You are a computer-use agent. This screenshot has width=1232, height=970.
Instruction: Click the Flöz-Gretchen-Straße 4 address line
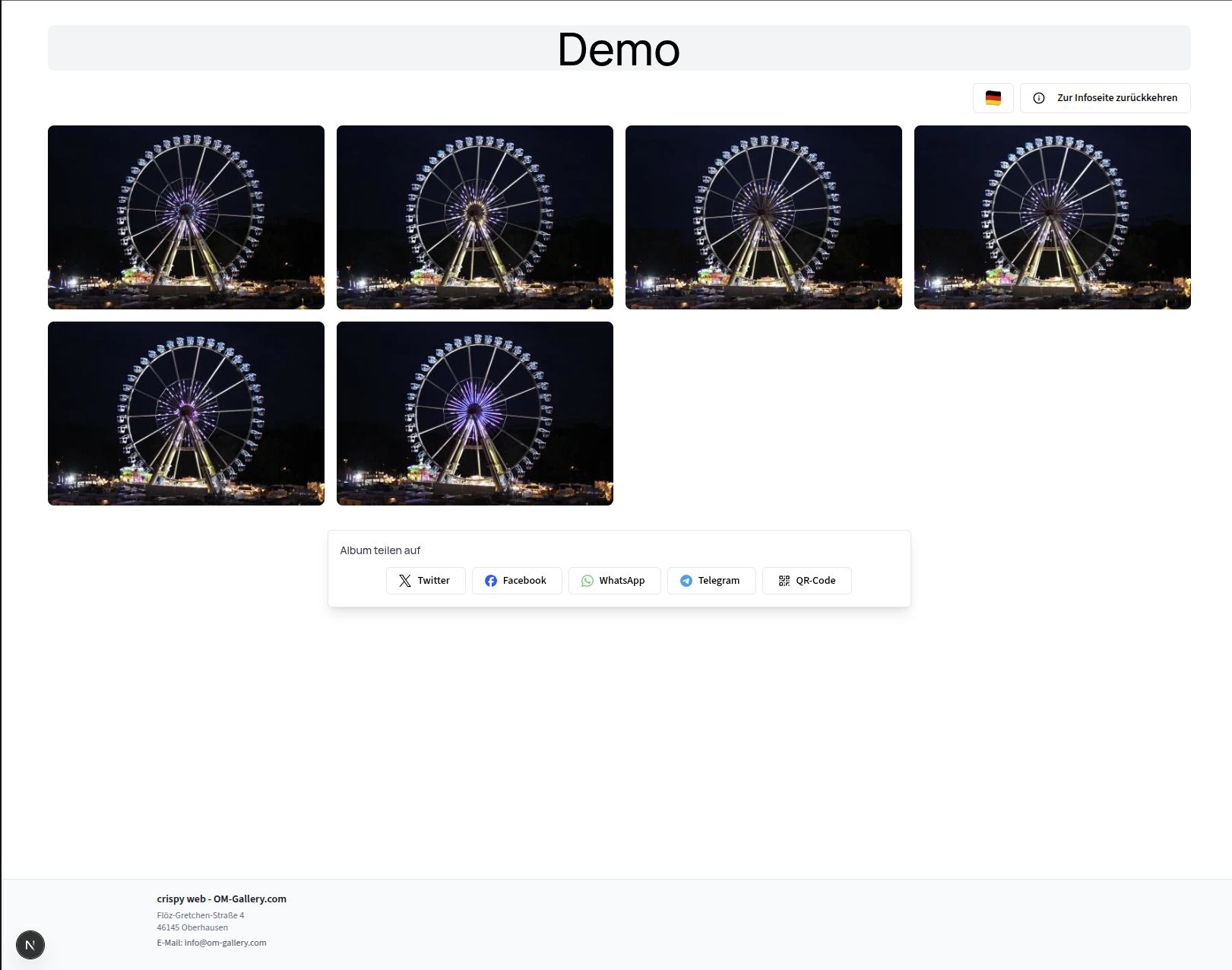coord(201,915)
